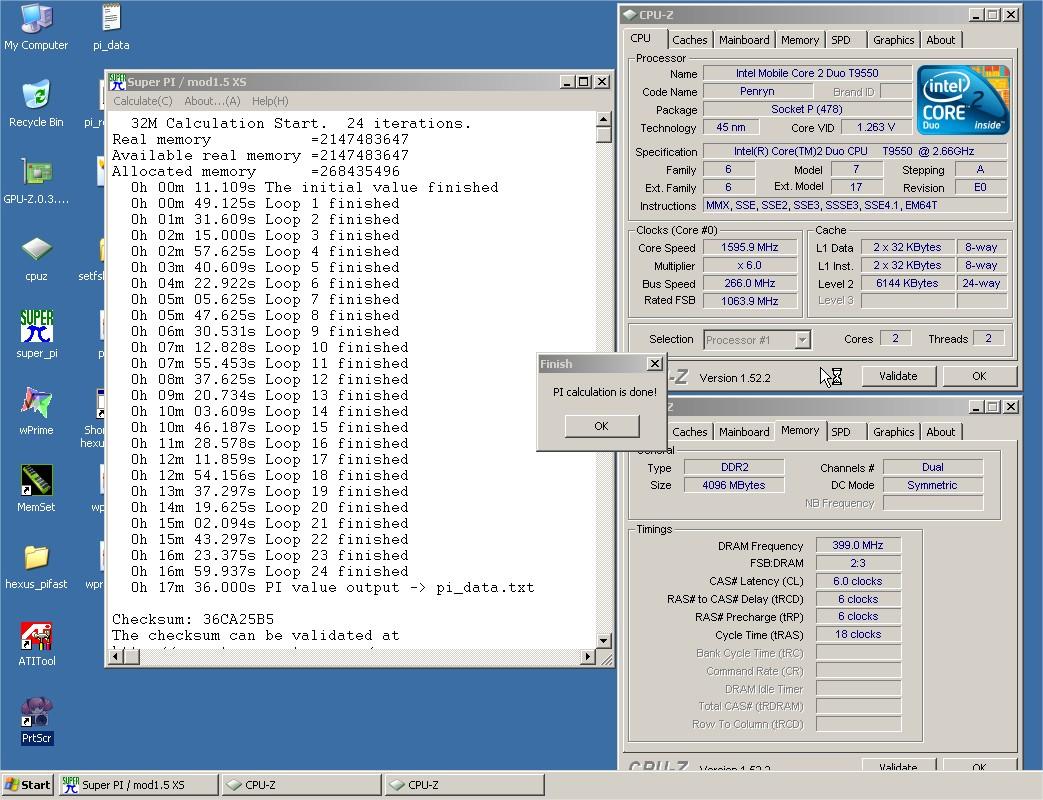Switch to Mainboard tab in lower CPU-Z
Screen dimensions: 1043x800
click(x=744, y=432)
